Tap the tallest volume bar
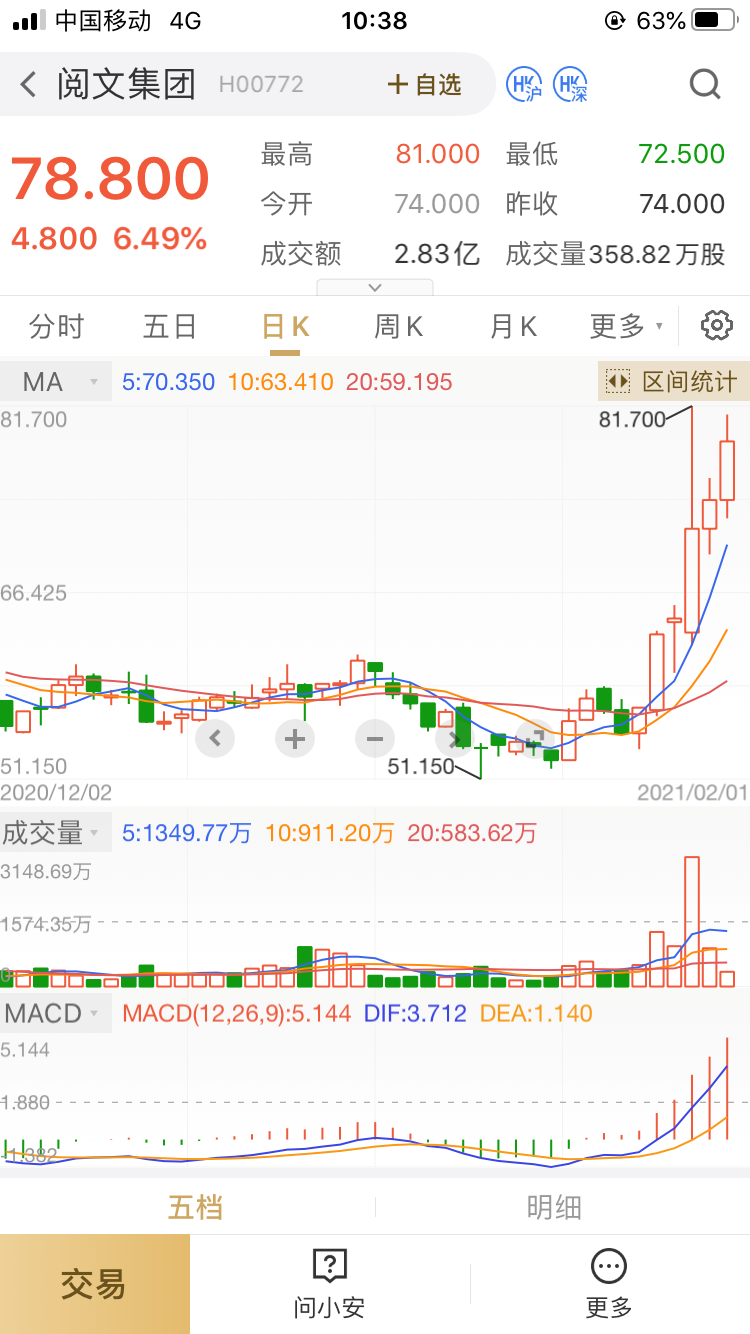The image size is (750, 1334). (x=691, y=921)
